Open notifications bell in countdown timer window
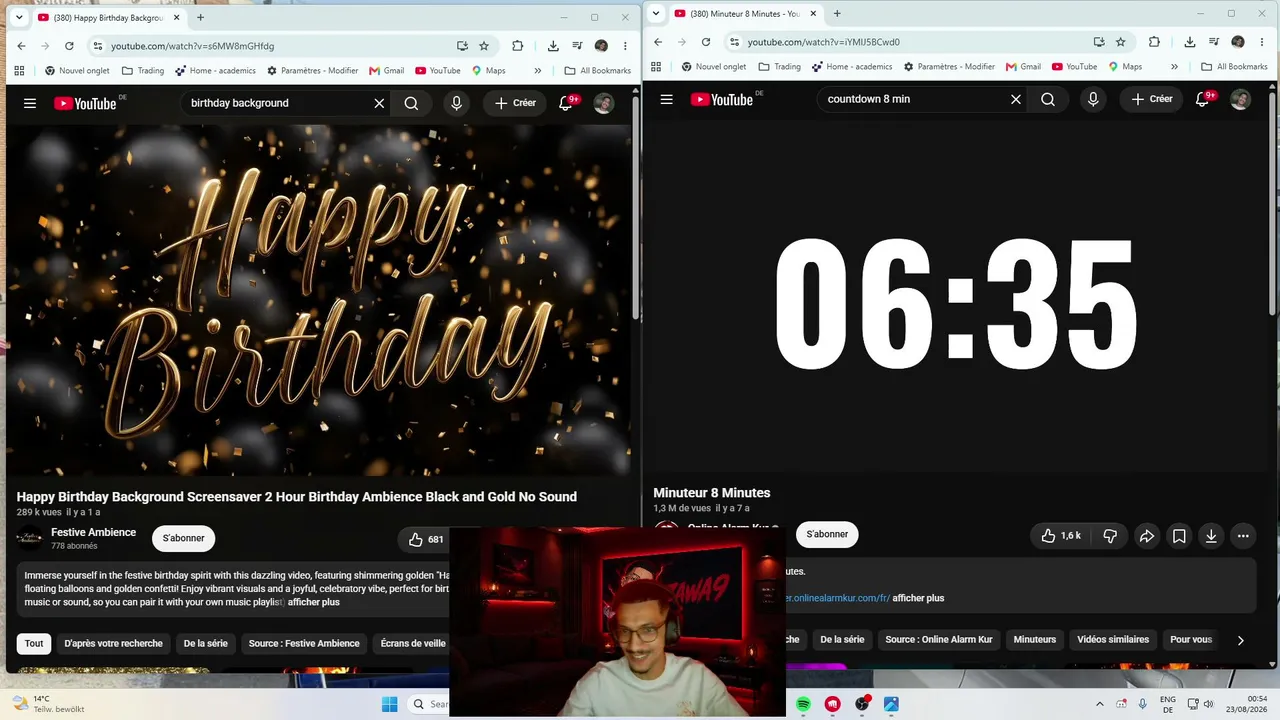This screenshot has width=1280, height=720. coord(1203,99)
